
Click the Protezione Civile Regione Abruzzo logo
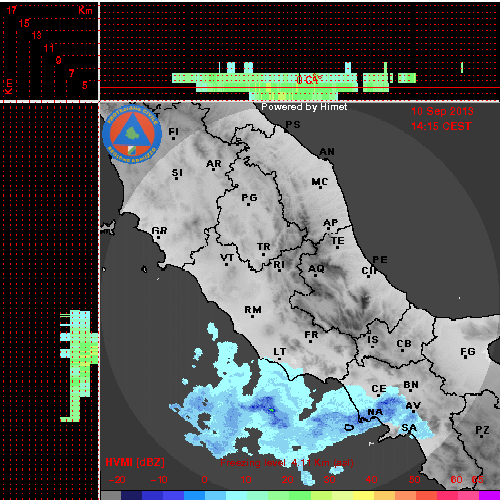point(132,134)
